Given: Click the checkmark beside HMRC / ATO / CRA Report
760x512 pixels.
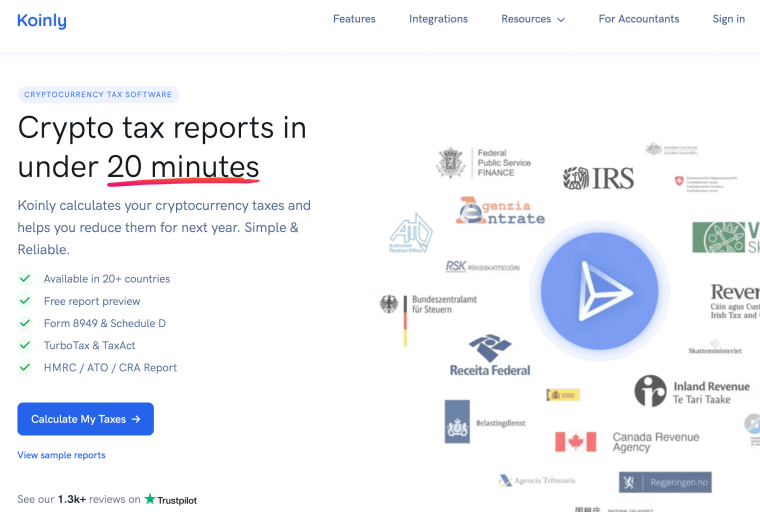Looking at the screenshot, I should 25,368.
